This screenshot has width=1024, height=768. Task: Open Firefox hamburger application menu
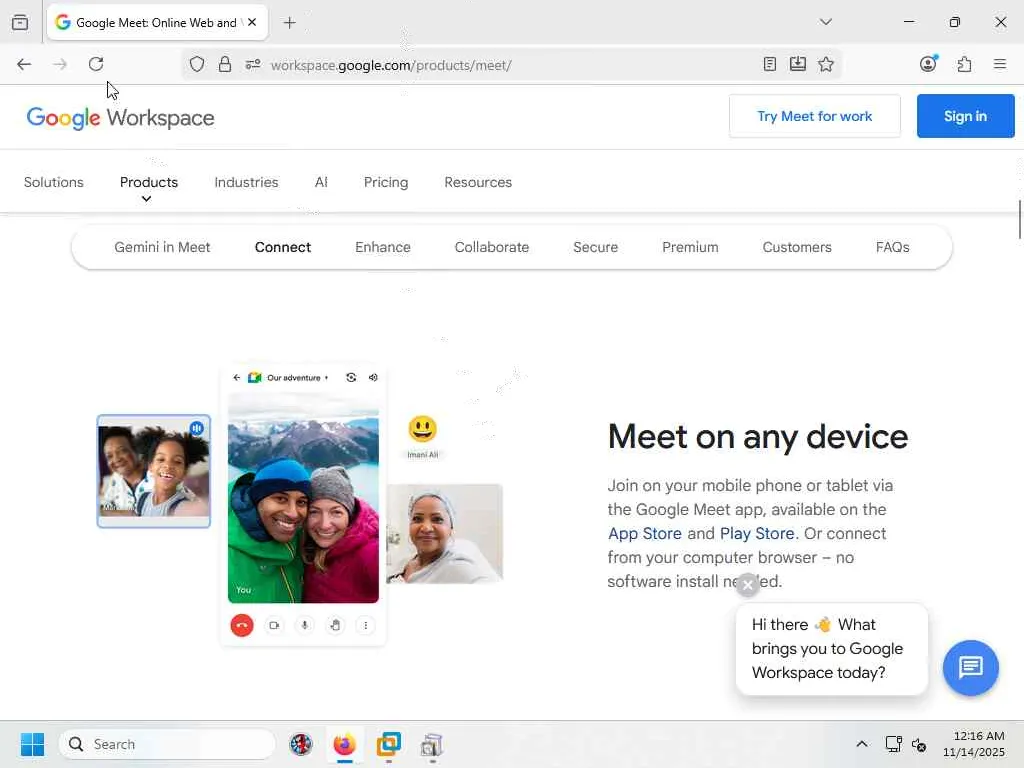(999, 64)
